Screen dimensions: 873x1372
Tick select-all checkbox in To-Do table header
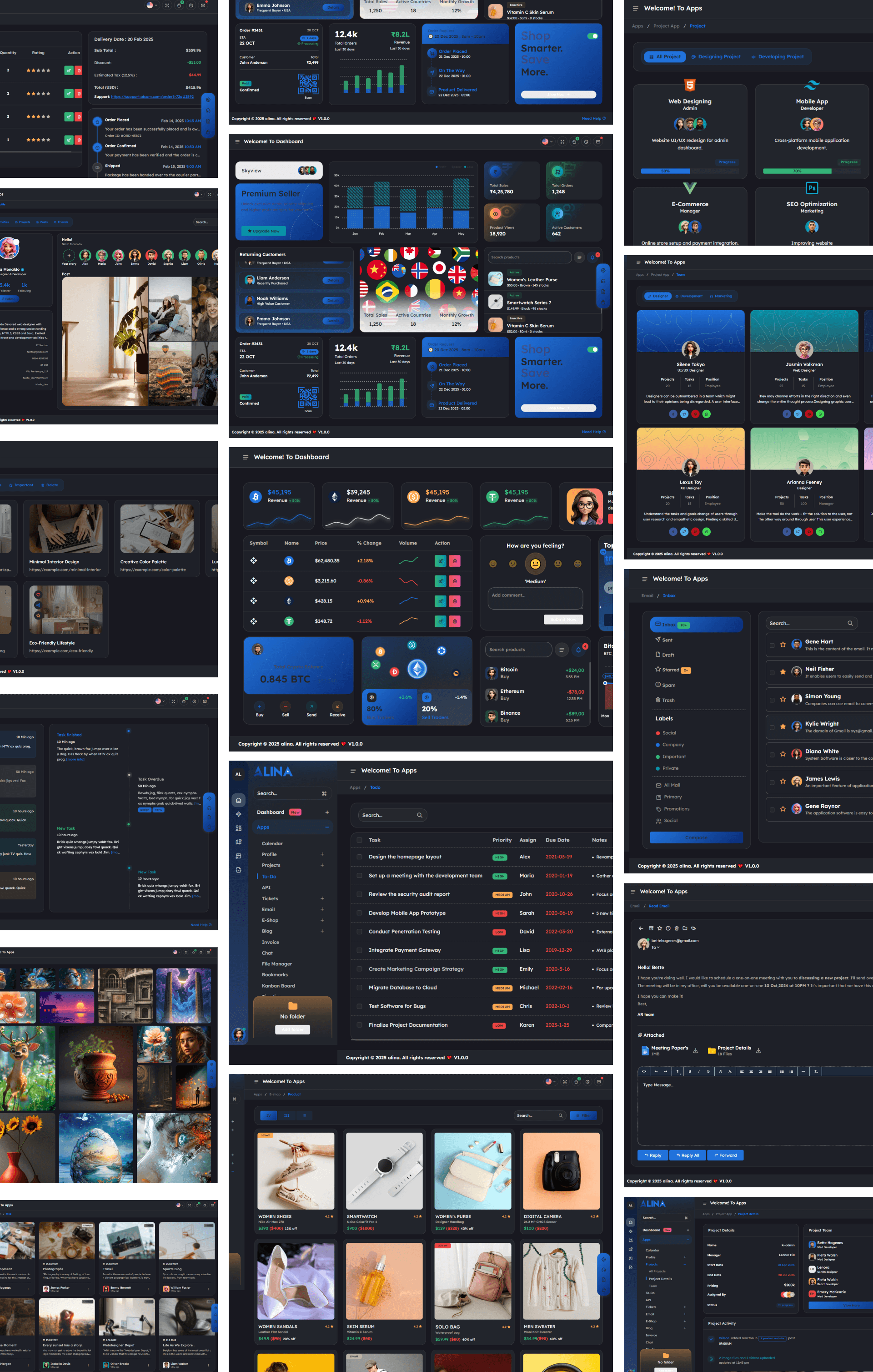(x=359, y=840)
